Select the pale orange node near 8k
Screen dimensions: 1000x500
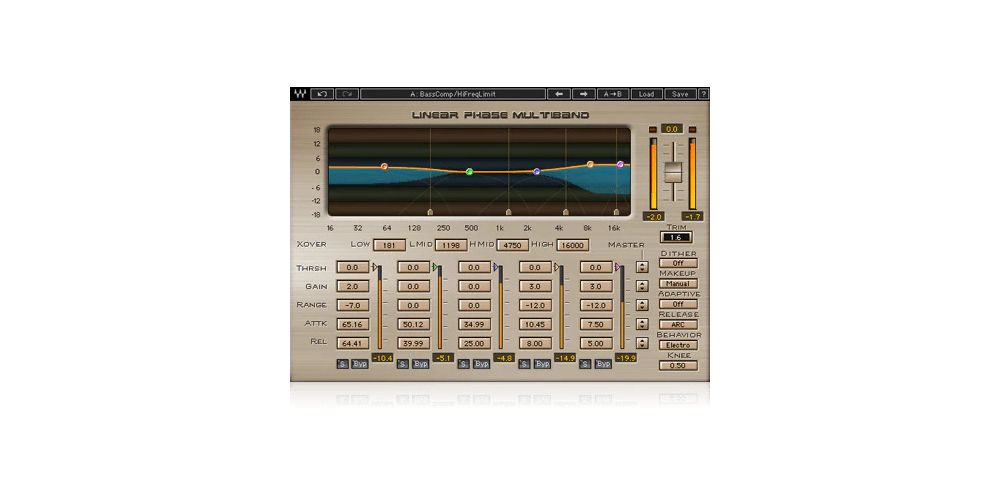tap(590, 165)
